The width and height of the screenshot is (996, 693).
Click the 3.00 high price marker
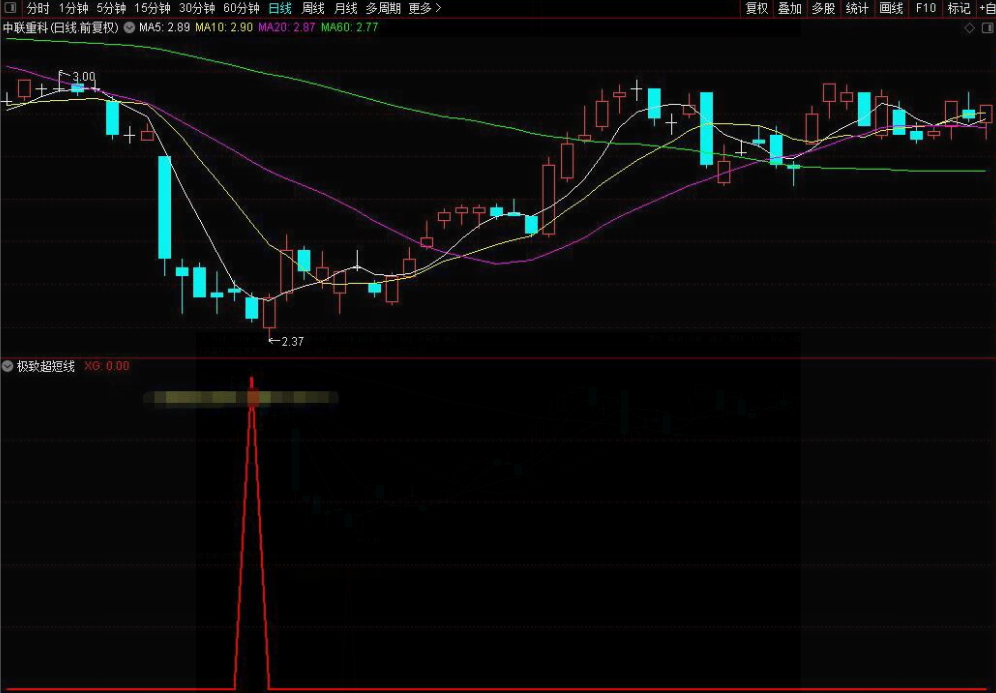coord(84,76)
